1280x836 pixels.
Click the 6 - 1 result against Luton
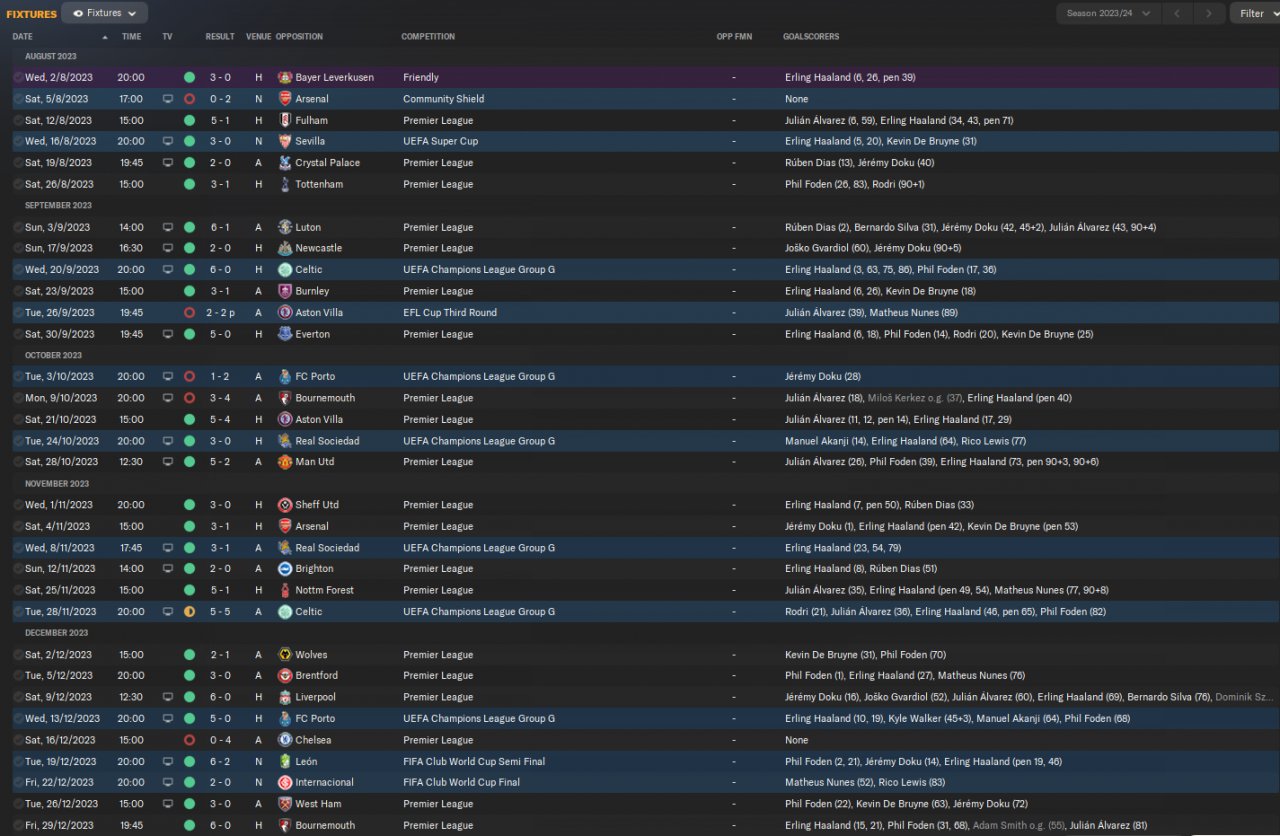pos(220,227)
